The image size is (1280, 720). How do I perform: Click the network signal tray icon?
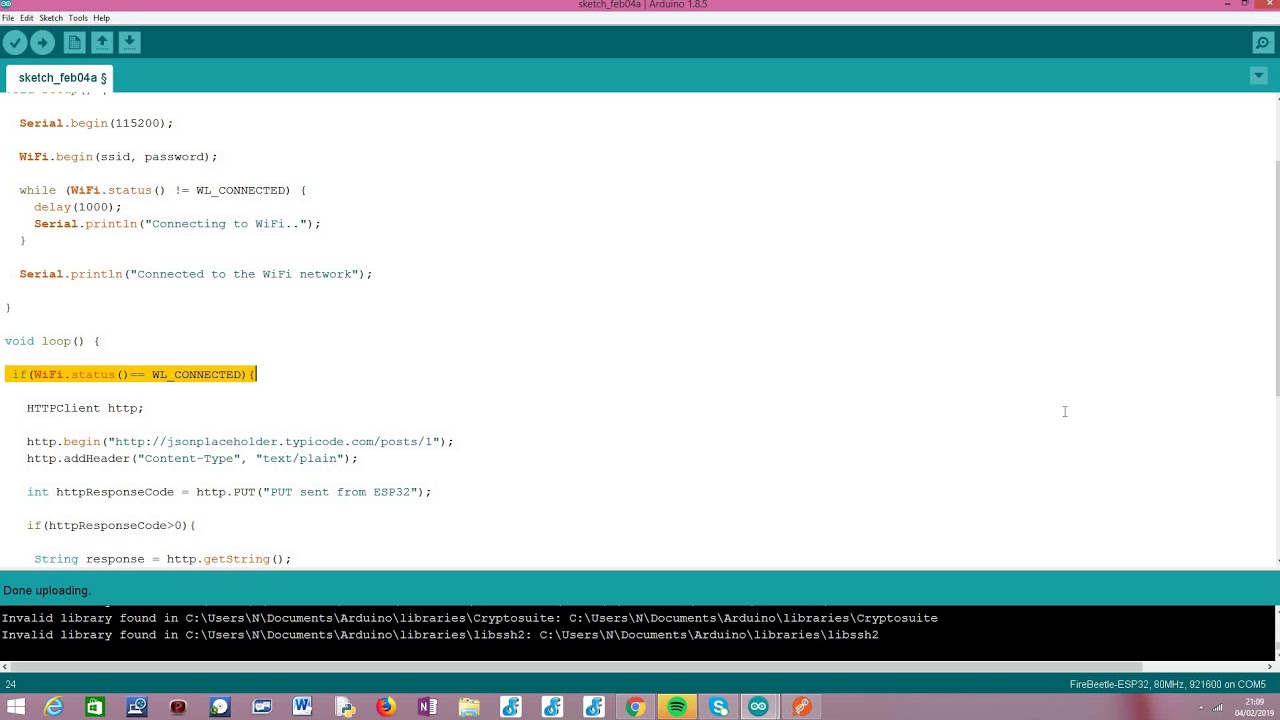[1217, 708]
